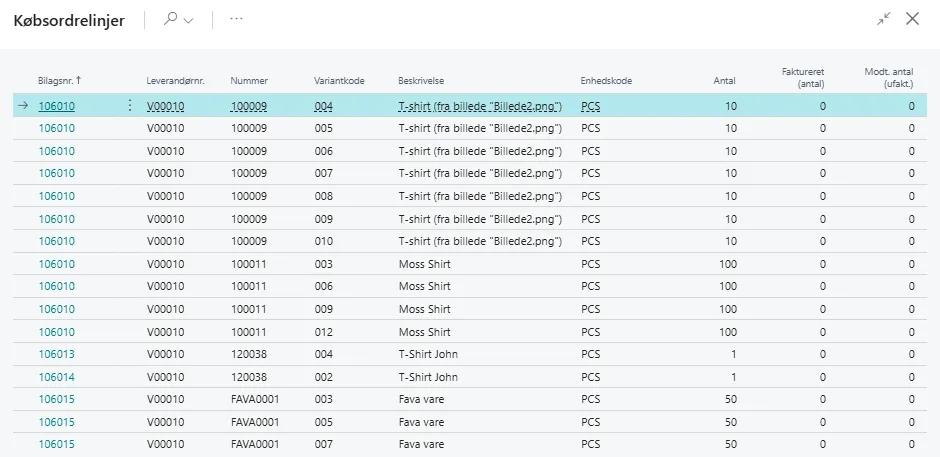Click the Faktureret (antal) column header
Screen dimensions: 940x457
803,78
